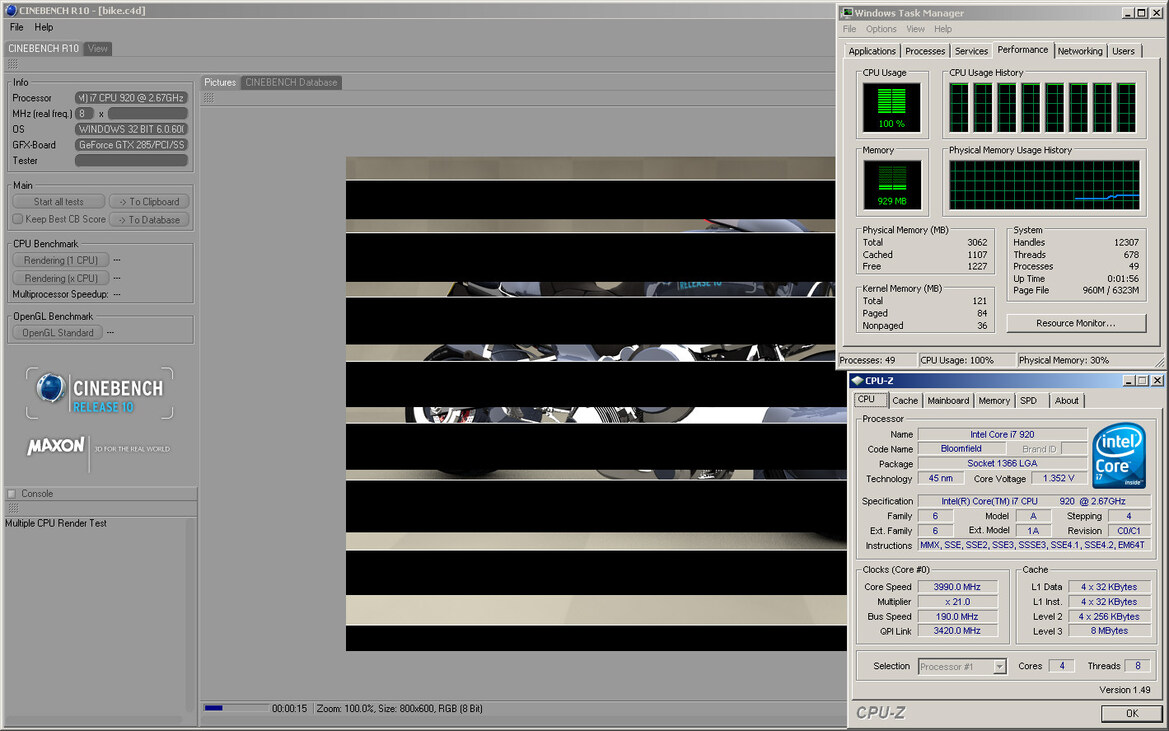Toggle the Keep Best CB Score checkbox
Viewport: 1169px width, 731px height.
18,219
